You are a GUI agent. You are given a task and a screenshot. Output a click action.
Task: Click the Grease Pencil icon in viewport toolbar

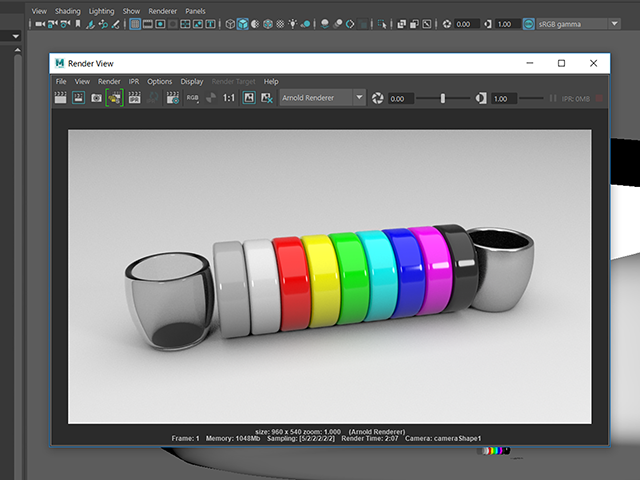tap(116, 24)
